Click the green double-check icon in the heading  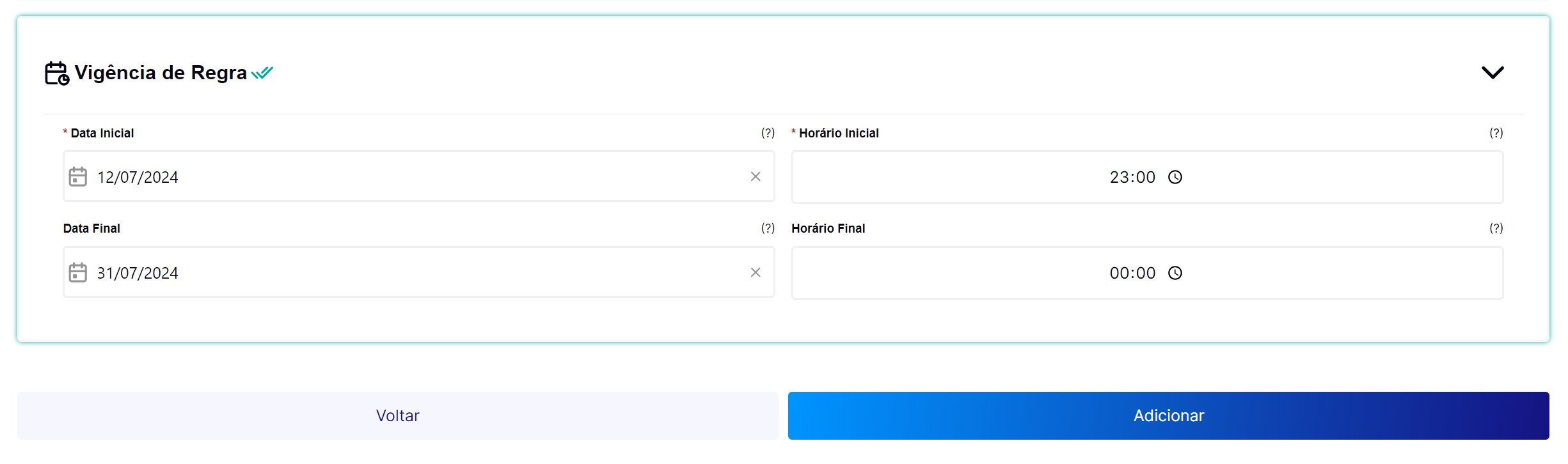click(x=262, y=73)
